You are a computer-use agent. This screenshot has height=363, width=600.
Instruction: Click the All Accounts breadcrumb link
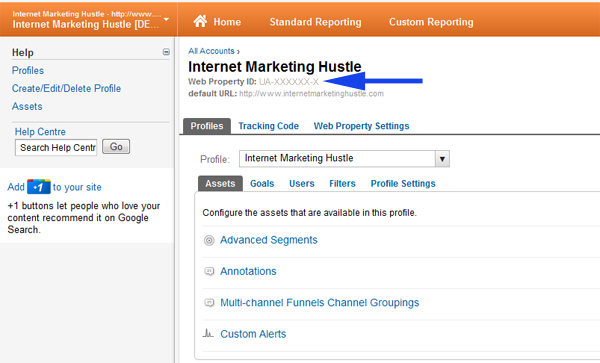click(x=211, y=51)
